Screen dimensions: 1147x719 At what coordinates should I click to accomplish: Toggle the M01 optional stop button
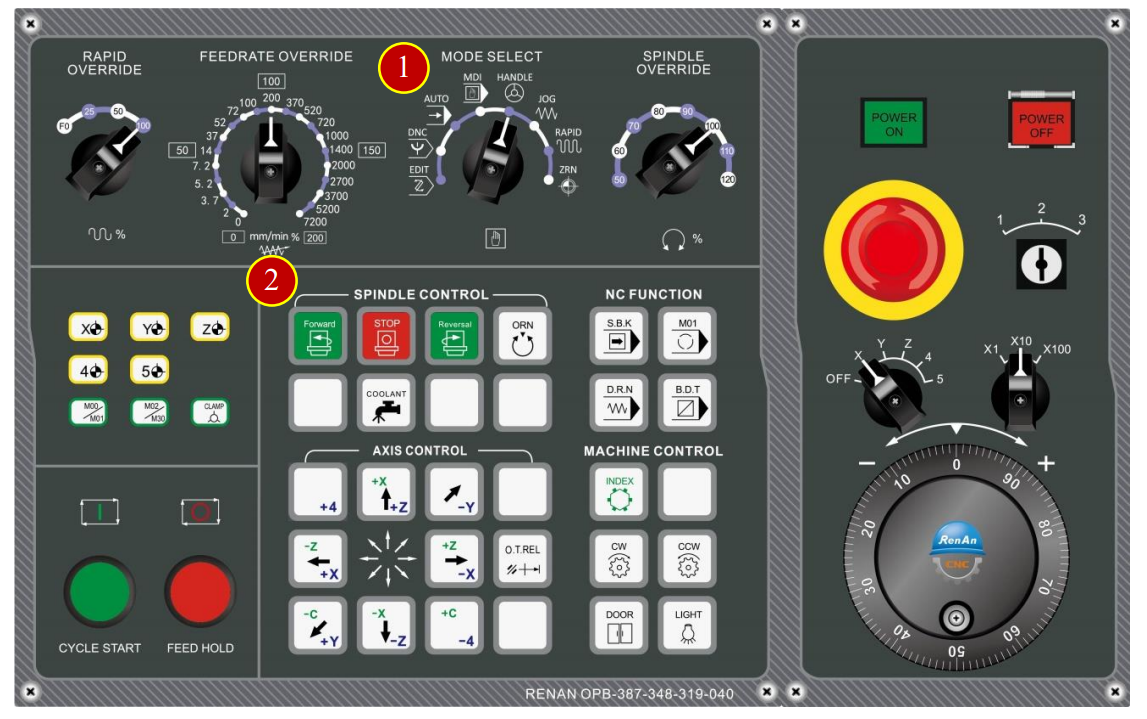[687, 336]
